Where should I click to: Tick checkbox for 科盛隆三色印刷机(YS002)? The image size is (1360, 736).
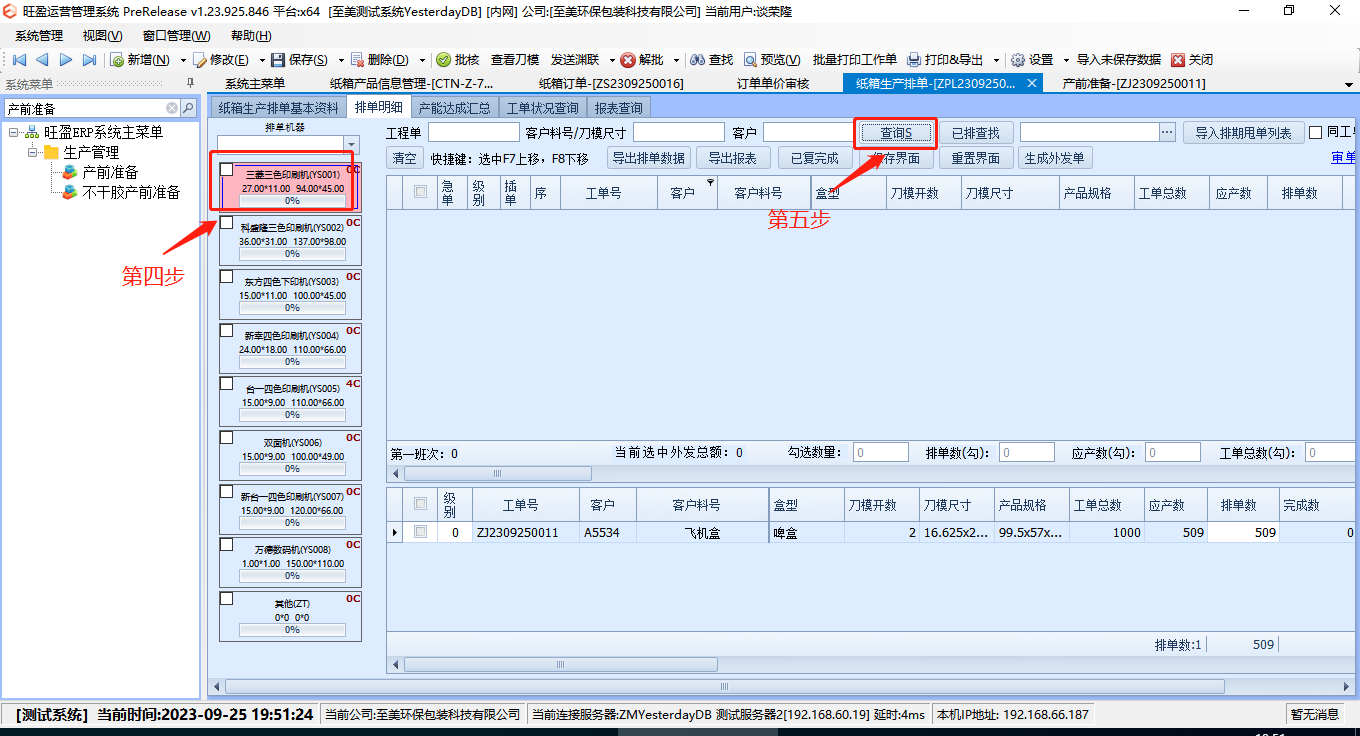pyautogui.click(x=227, y=223)
